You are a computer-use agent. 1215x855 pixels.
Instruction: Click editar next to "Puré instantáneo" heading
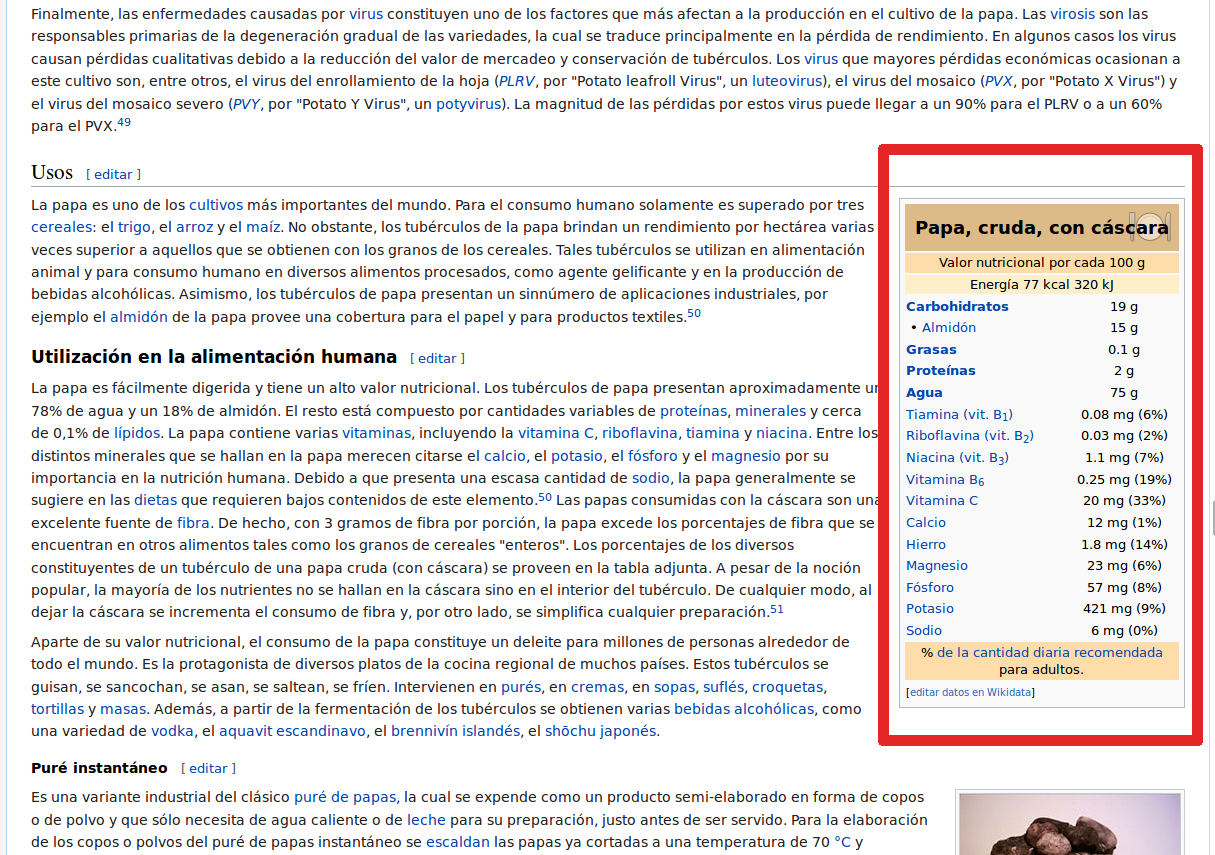coord(209,768)
